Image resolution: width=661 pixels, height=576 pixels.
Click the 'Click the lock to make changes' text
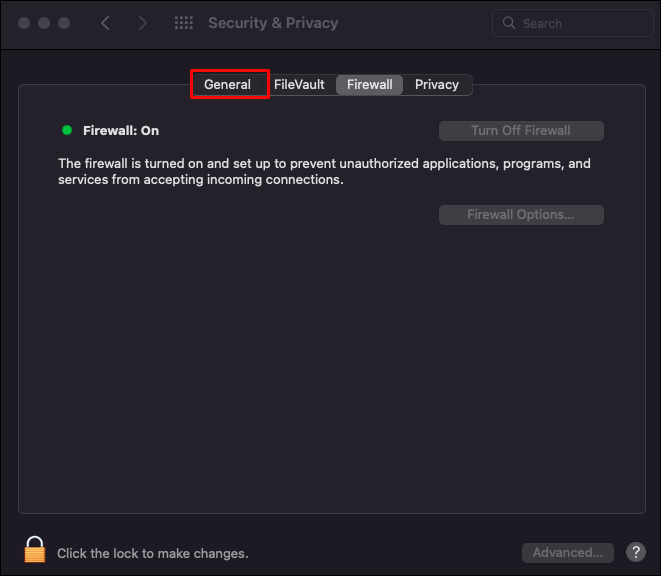pos(153,553)
